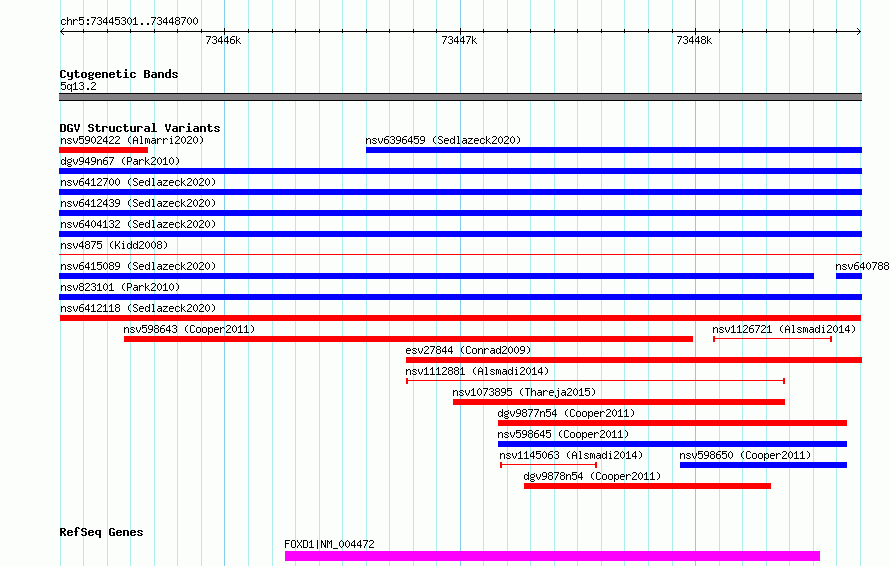The height and width of the screenshot is (566, 890).
Task: Open the nsv1145063 (Alsmadi2014) variant label
Action: click(x=571, y=455)
